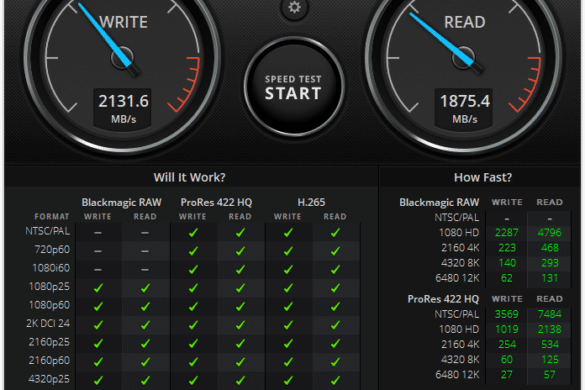Select the READ gauge label

click(x=464, y=22)
